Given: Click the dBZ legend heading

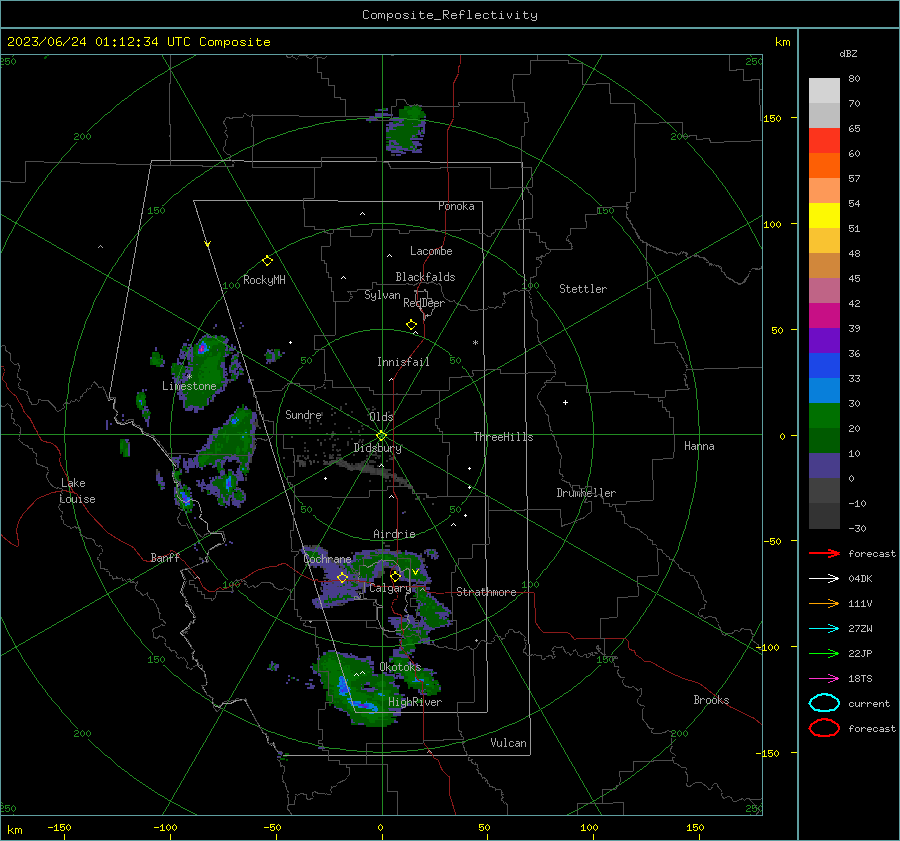Looking at the screenshot, I should point(848,53).
